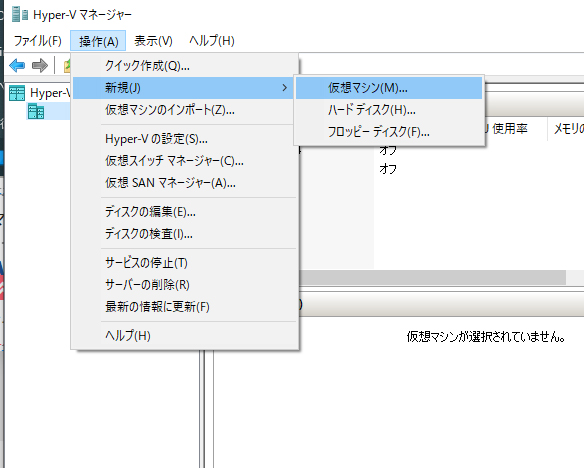This screenshot has width=584, height=468.
Task: Select the Hyper-V Manager root node icon
Action: [17, 93]
